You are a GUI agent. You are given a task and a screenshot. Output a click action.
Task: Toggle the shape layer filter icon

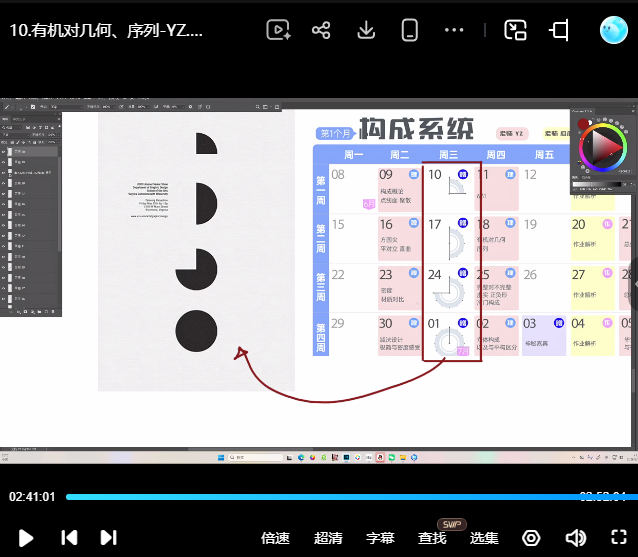point(46,127)
